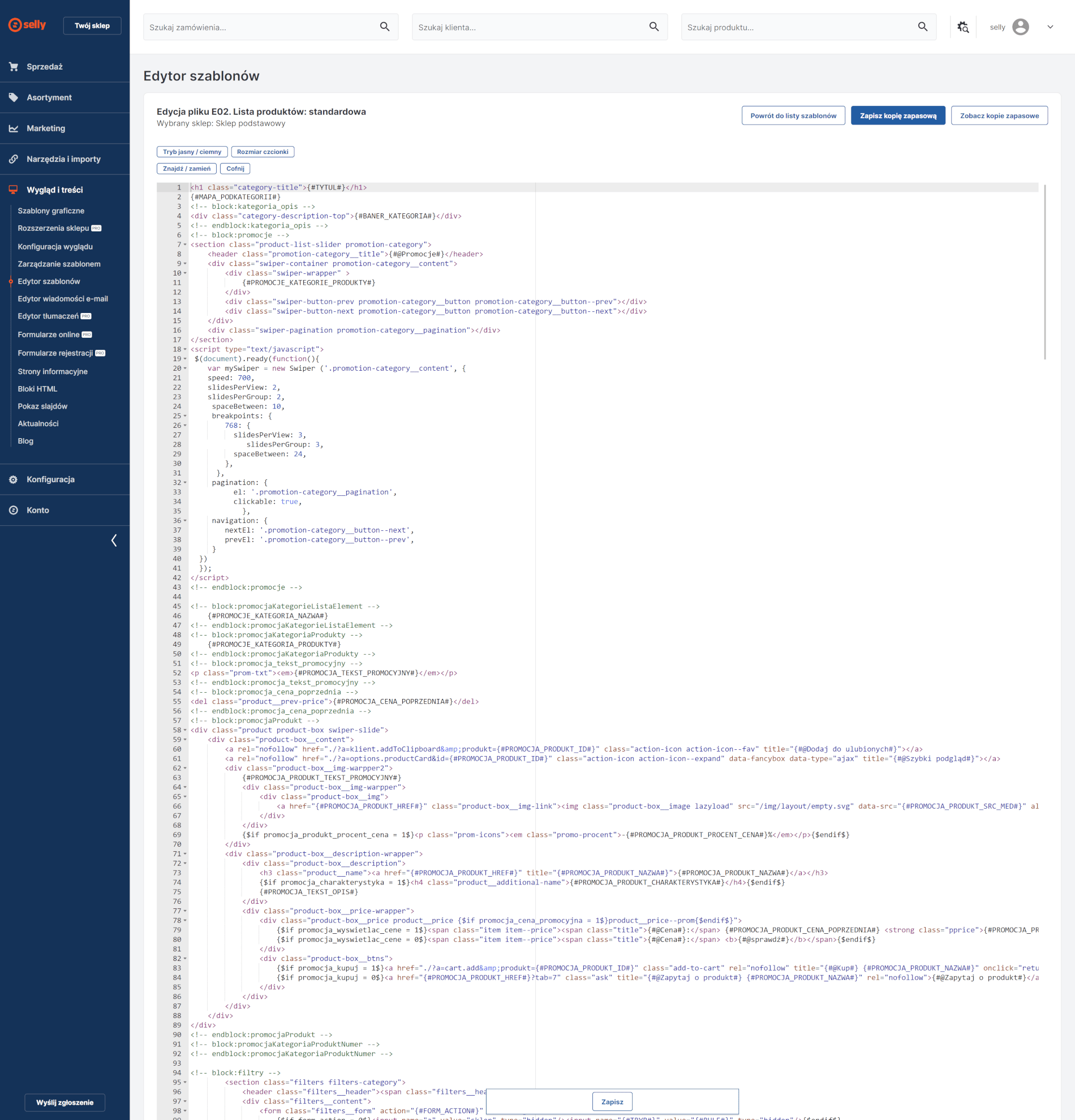Image resolution: width=1075 pixels, height=1120 pixels.
Task: Open Formularze online
Action: (x=49, y=334)
